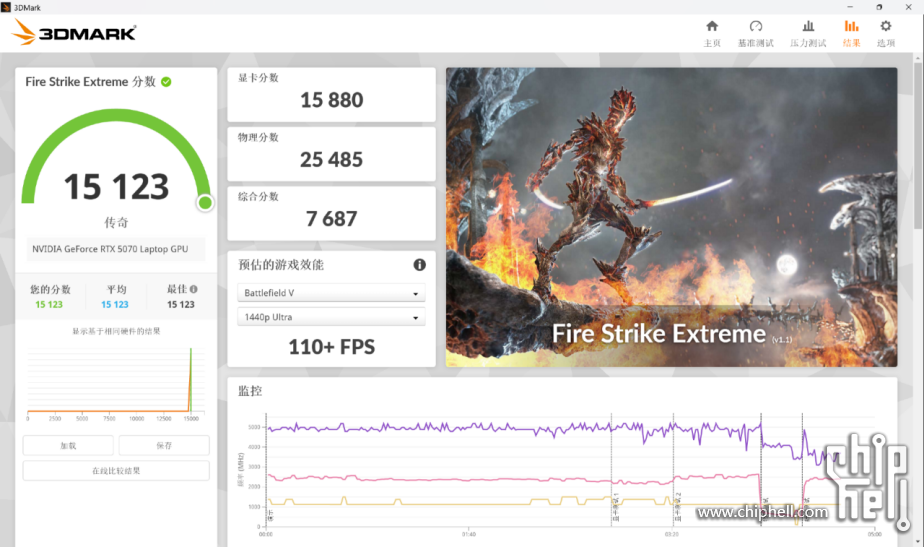This screenshot has width=924, height=547.
Task: Click the 监控 monitoring heading
Action: click(x=250, y=391)
